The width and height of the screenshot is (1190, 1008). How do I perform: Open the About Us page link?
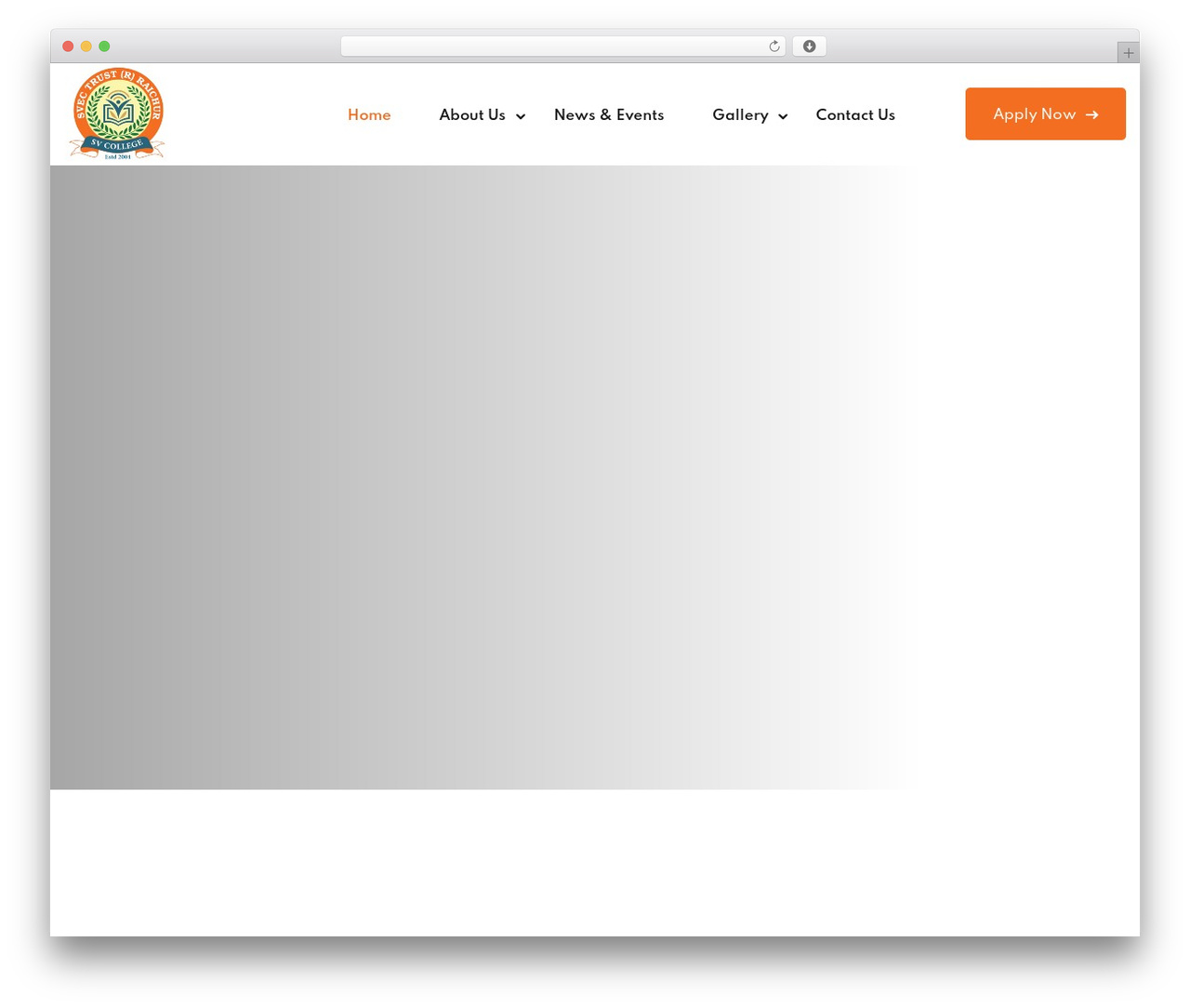tap(472, 114)
